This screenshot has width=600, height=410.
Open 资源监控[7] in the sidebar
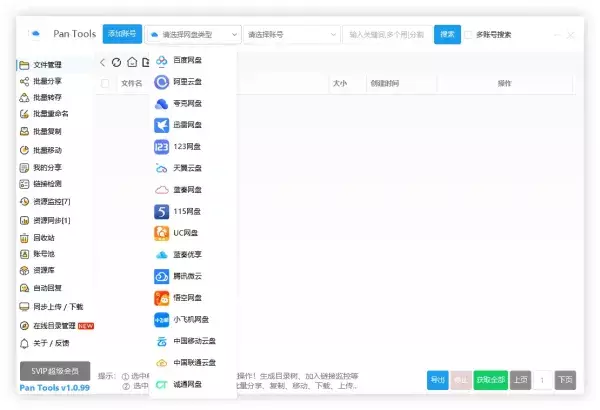click(45, 201)
